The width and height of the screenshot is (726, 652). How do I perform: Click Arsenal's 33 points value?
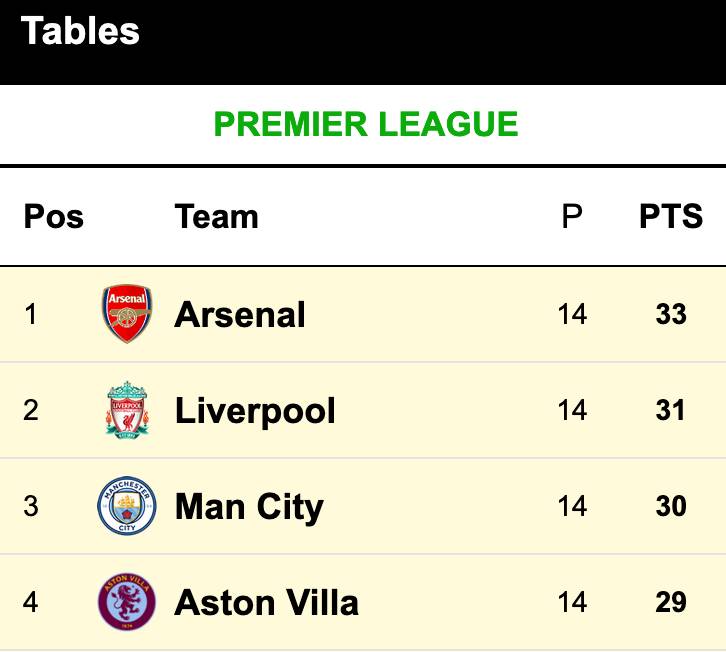point(671,315)
